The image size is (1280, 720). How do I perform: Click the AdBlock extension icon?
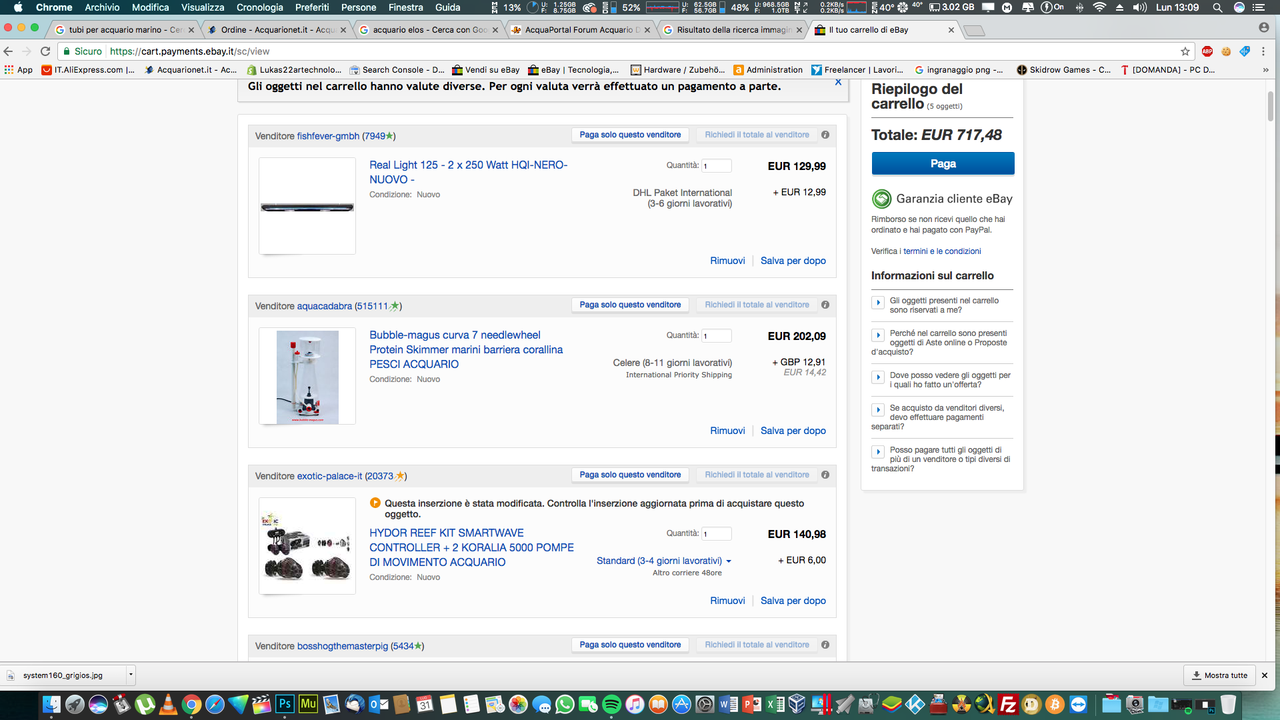(x=1207, y=51)
